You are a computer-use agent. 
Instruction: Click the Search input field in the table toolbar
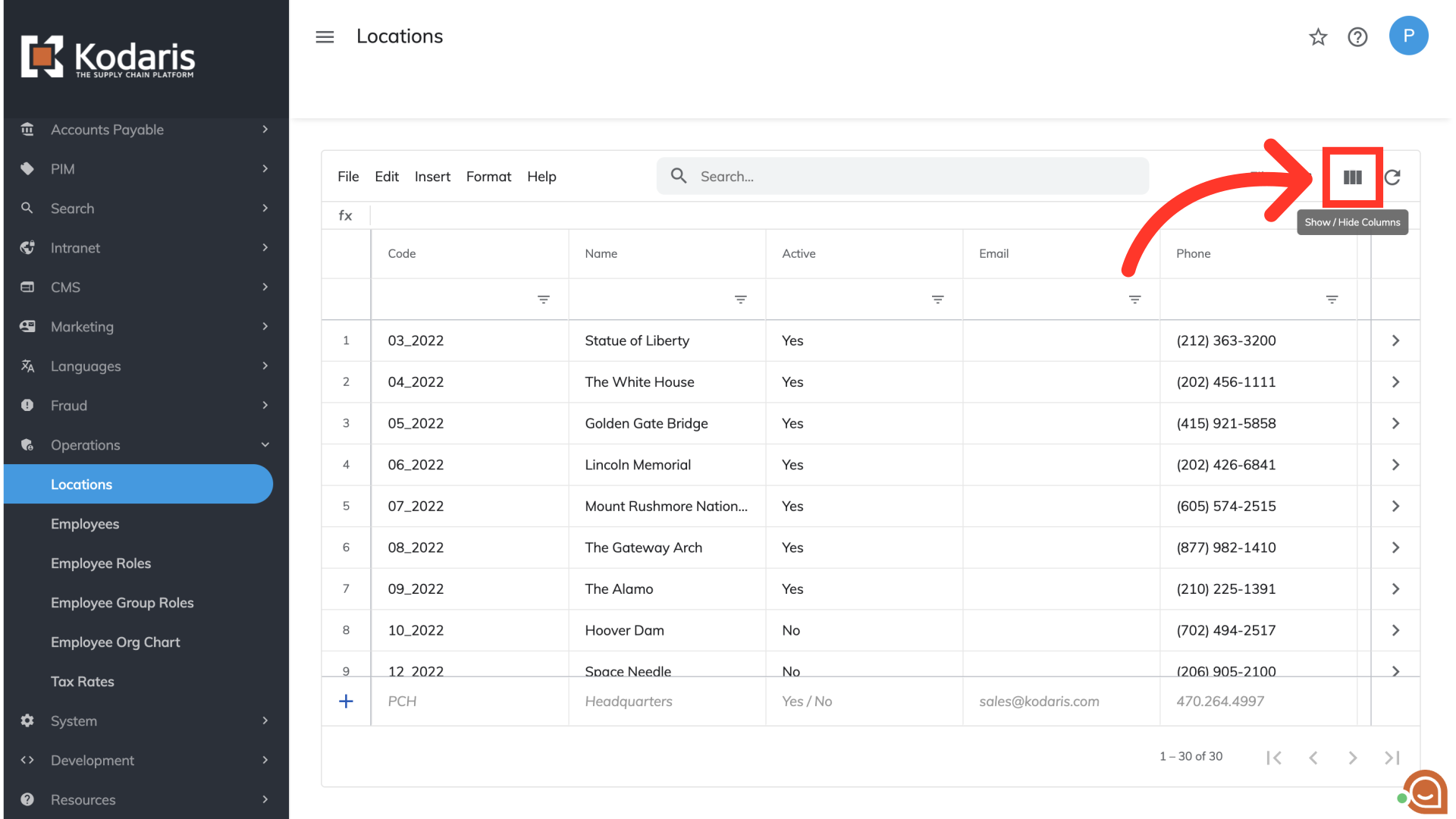click(x=902, y=176)
